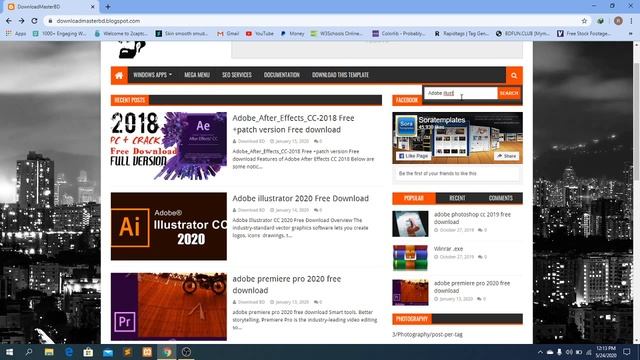The width and height of the screenshot is (640, 360).
Task: Open Windows taskbar search
Action: pyautogui.click(x=29, y=352)
